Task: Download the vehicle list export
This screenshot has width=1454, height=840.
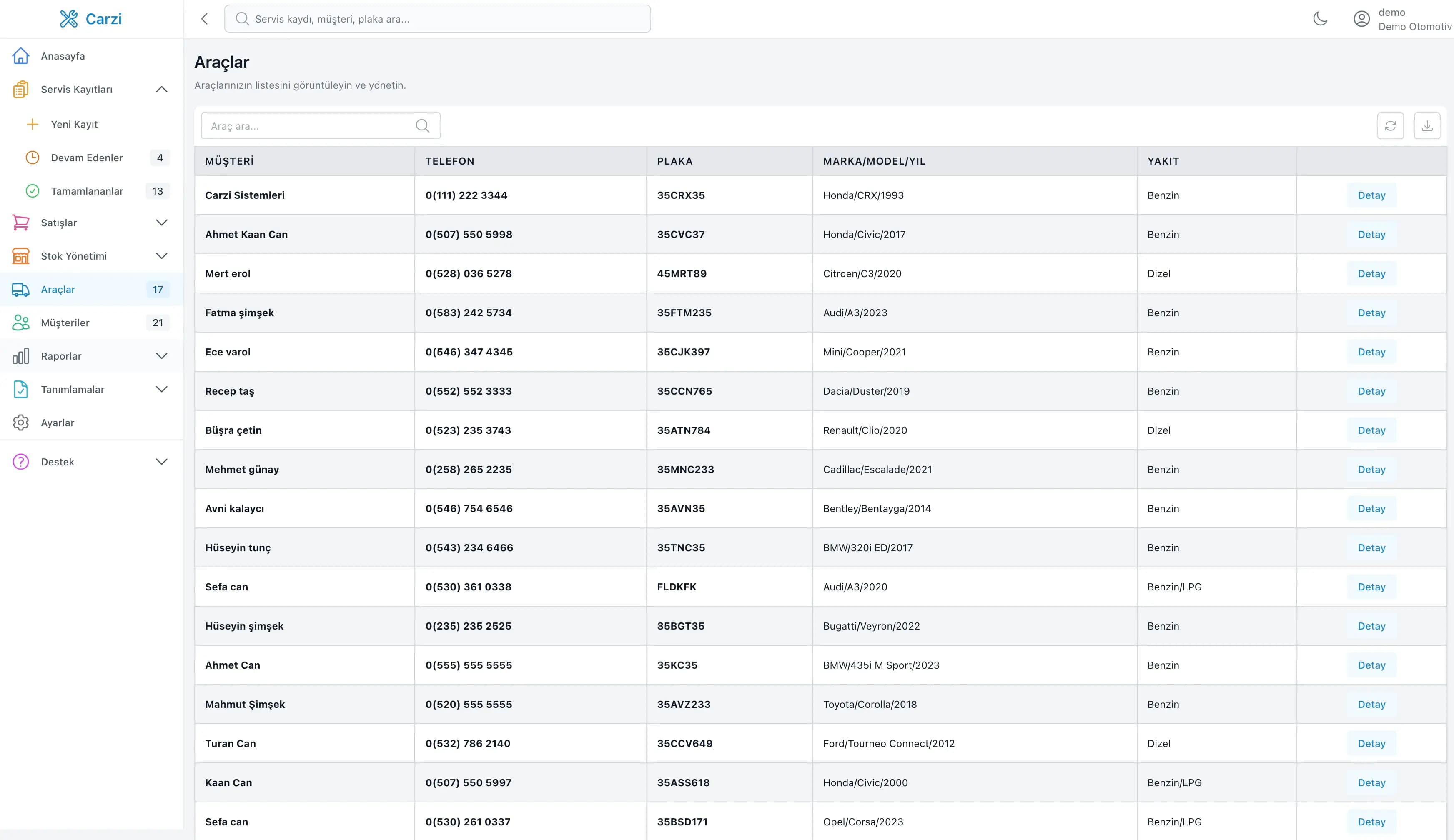Action: (x=1427, y=126)
